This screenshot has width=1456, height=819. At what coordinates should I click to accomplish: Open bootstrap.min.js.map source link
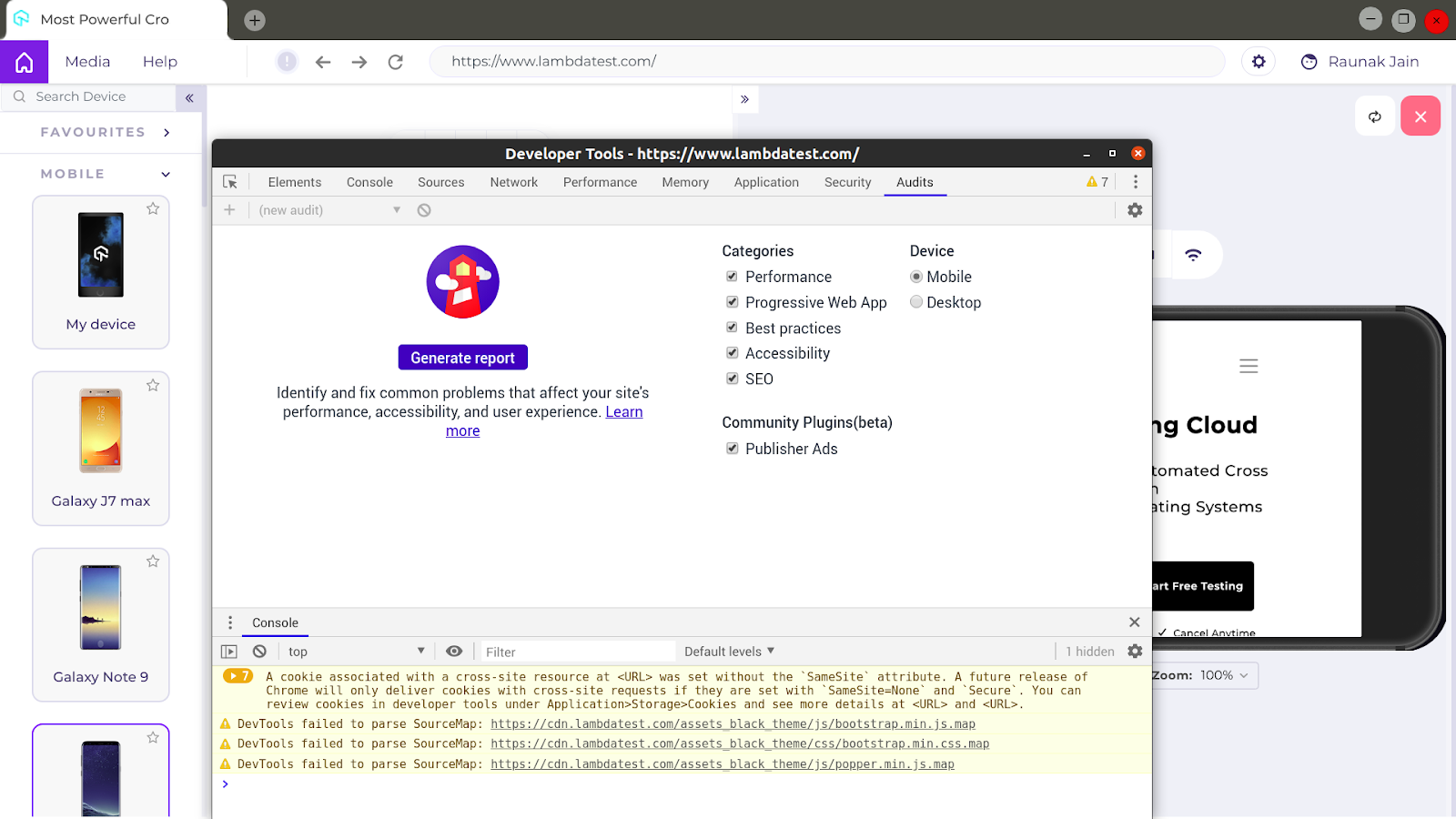(x=733, y=724)
